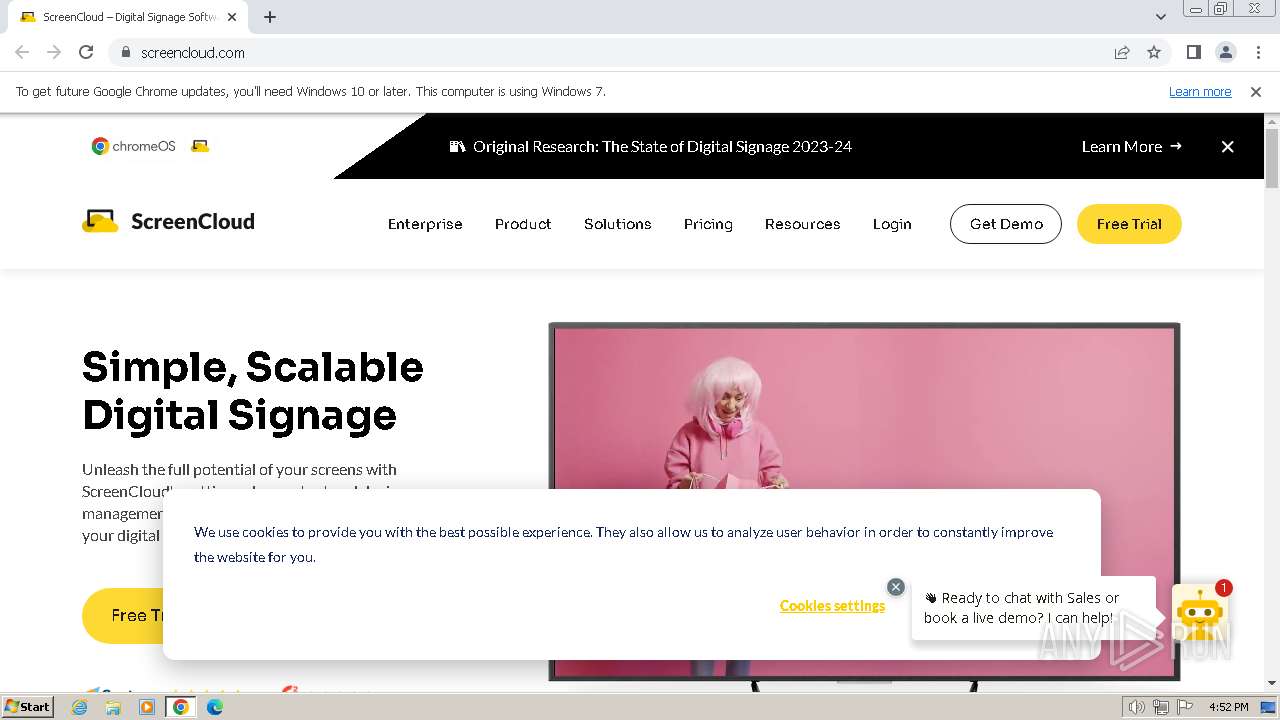Dismiss the Chrome update notification bar
This screenshot has width=1280, height=720.
[x=1256, y=91]
